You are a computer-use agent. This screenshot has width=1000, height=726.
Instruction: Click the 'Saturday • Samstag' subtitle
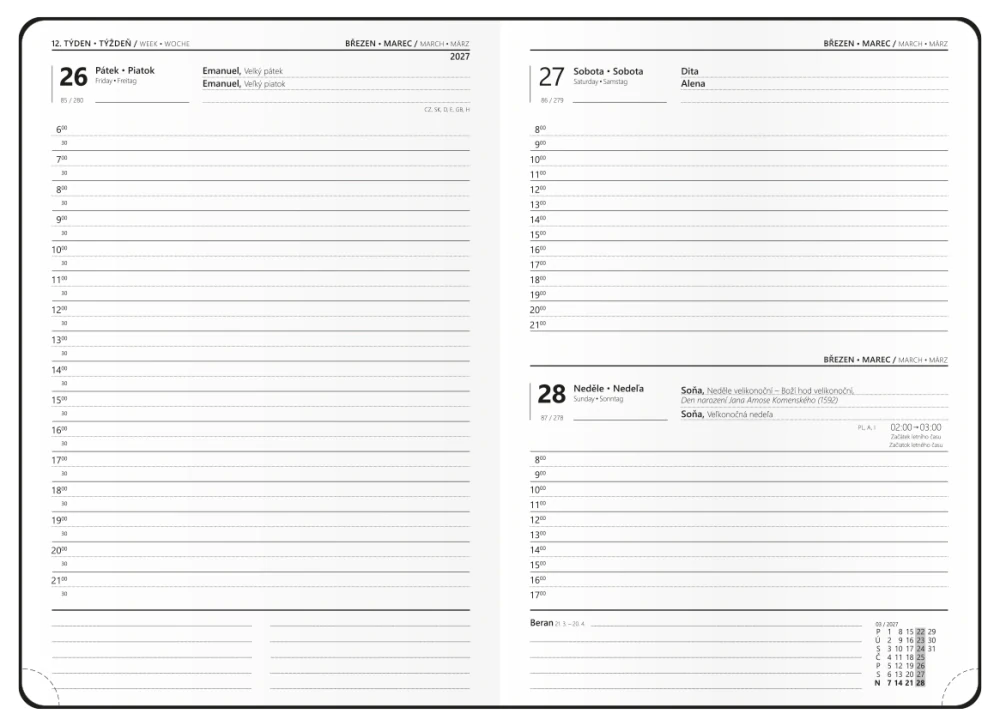point(600,82)
